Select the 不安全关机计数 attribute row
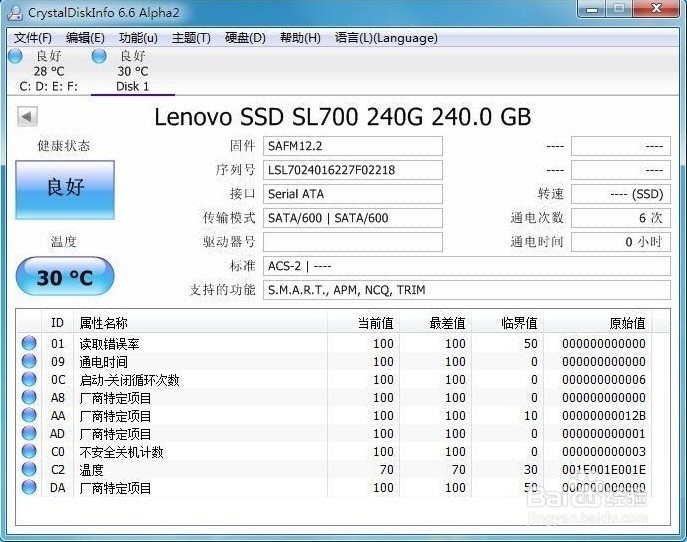687x542 pixels. pyautogui.click(x=333, y=451)
